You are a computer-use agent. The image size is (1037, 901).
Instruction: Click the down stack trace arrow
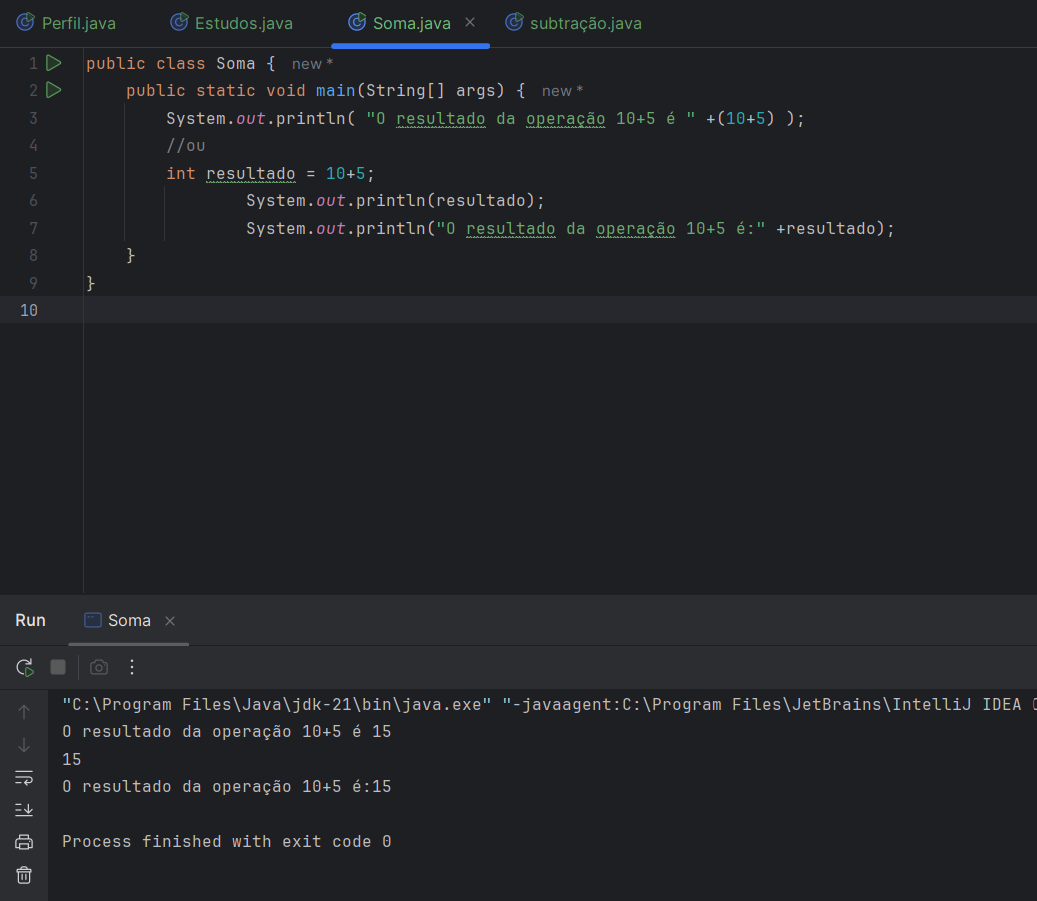24,745
